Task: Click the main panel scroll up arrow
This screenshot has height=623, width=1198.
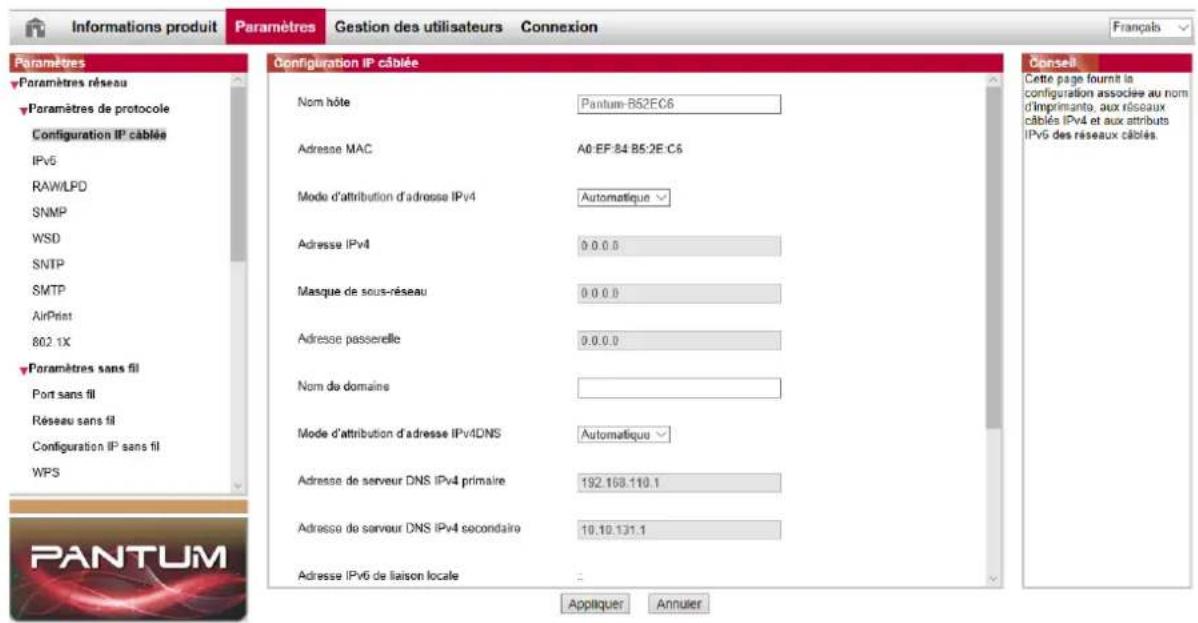Action: point(993,80)
